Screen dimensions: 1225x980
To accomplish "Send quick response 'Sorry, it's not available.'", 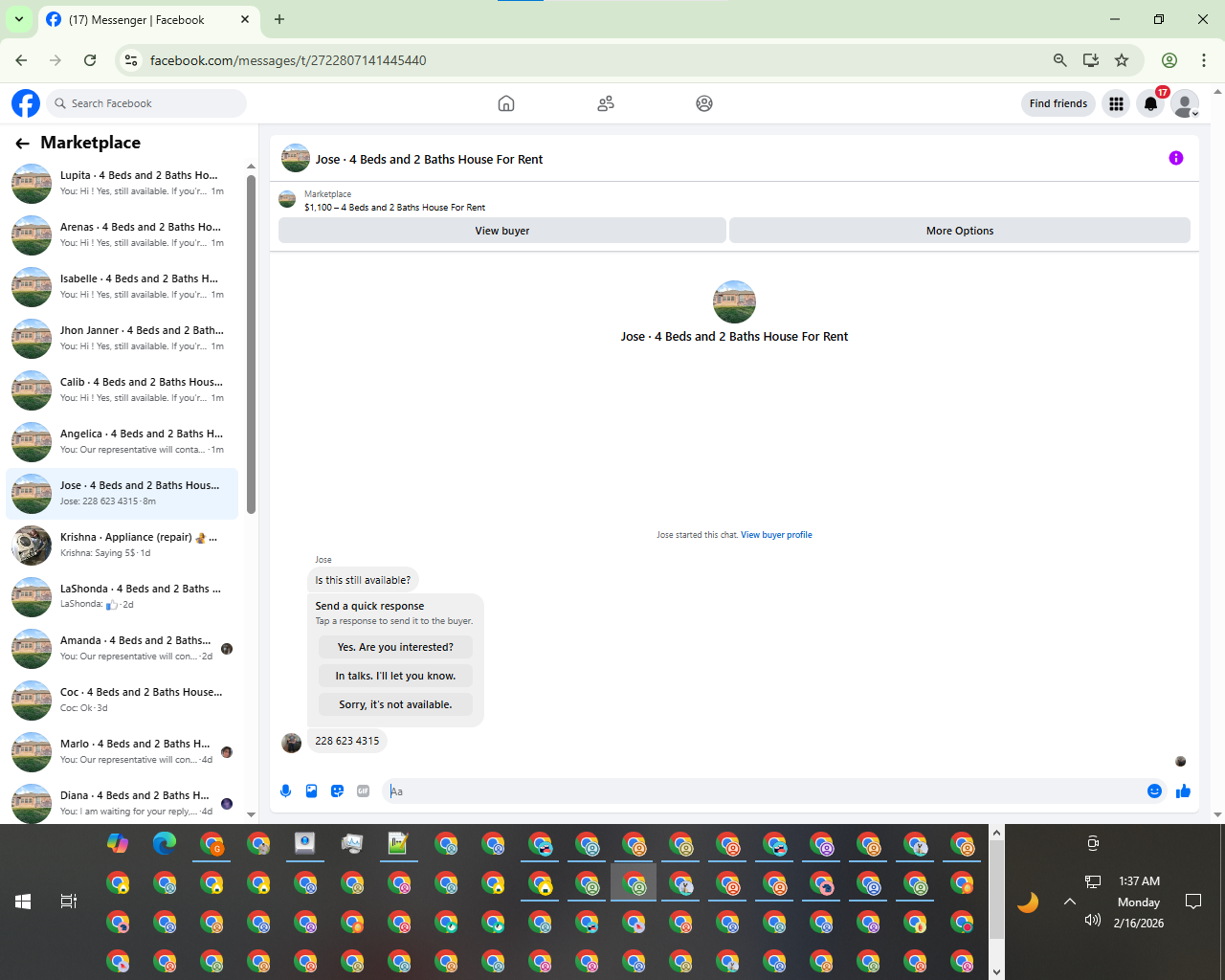I will coord(395,704).
